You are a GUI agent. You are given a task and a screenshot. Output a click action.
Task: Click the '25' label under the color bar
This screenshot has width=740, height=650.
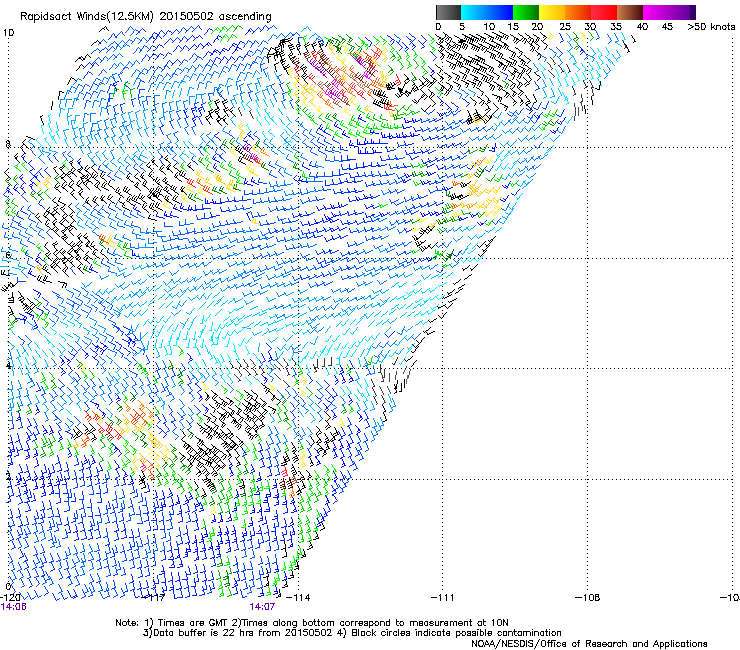565,26
